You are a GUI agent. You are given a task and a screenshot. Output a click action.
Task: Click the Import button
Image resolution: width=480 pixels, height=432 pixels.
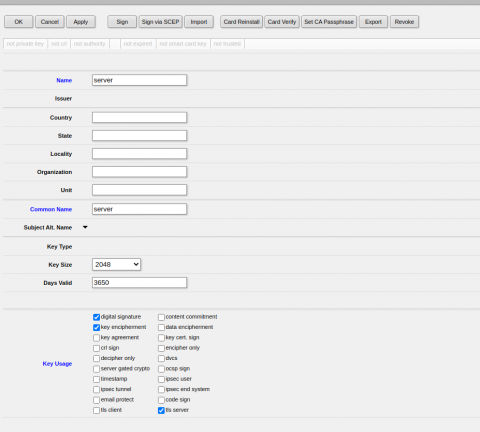tap(199, 22)
